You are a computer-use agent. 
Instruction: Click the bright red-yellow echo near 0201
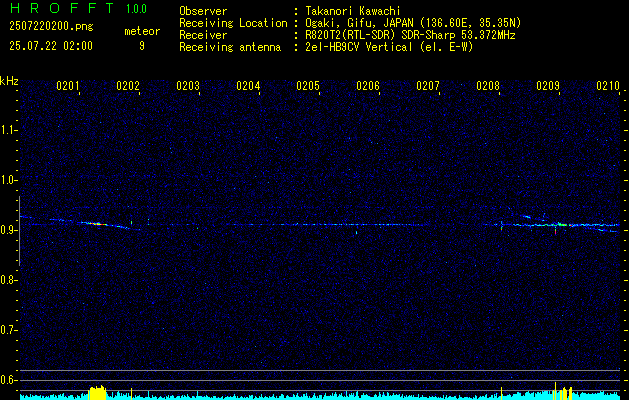coord(97,223)
